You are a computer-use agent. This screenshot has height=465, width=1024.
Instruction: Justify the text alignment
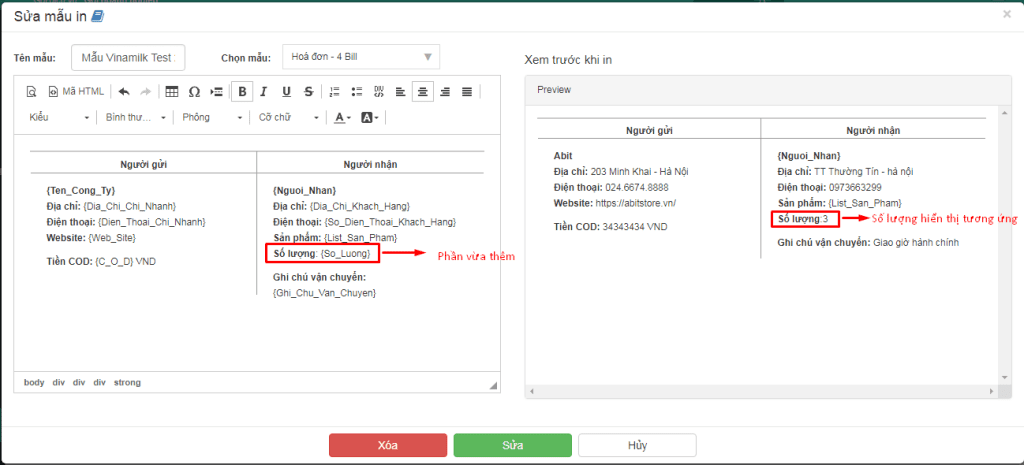467,92
